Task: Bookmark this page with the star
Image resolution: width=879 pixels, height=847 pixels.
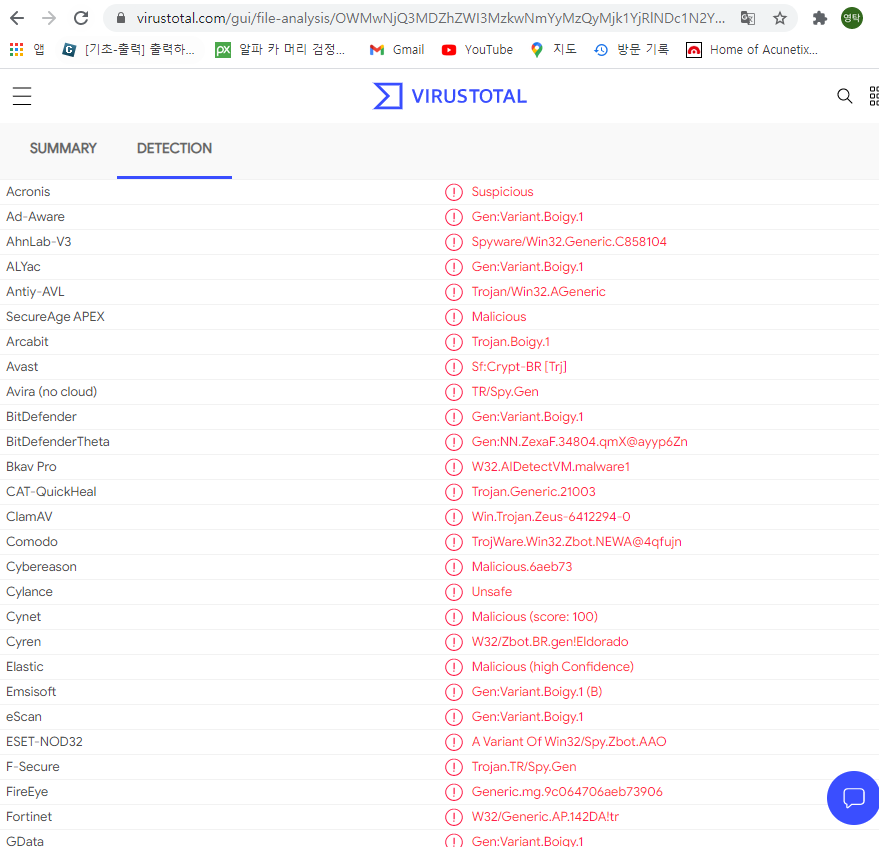Action: click(780, 18)
